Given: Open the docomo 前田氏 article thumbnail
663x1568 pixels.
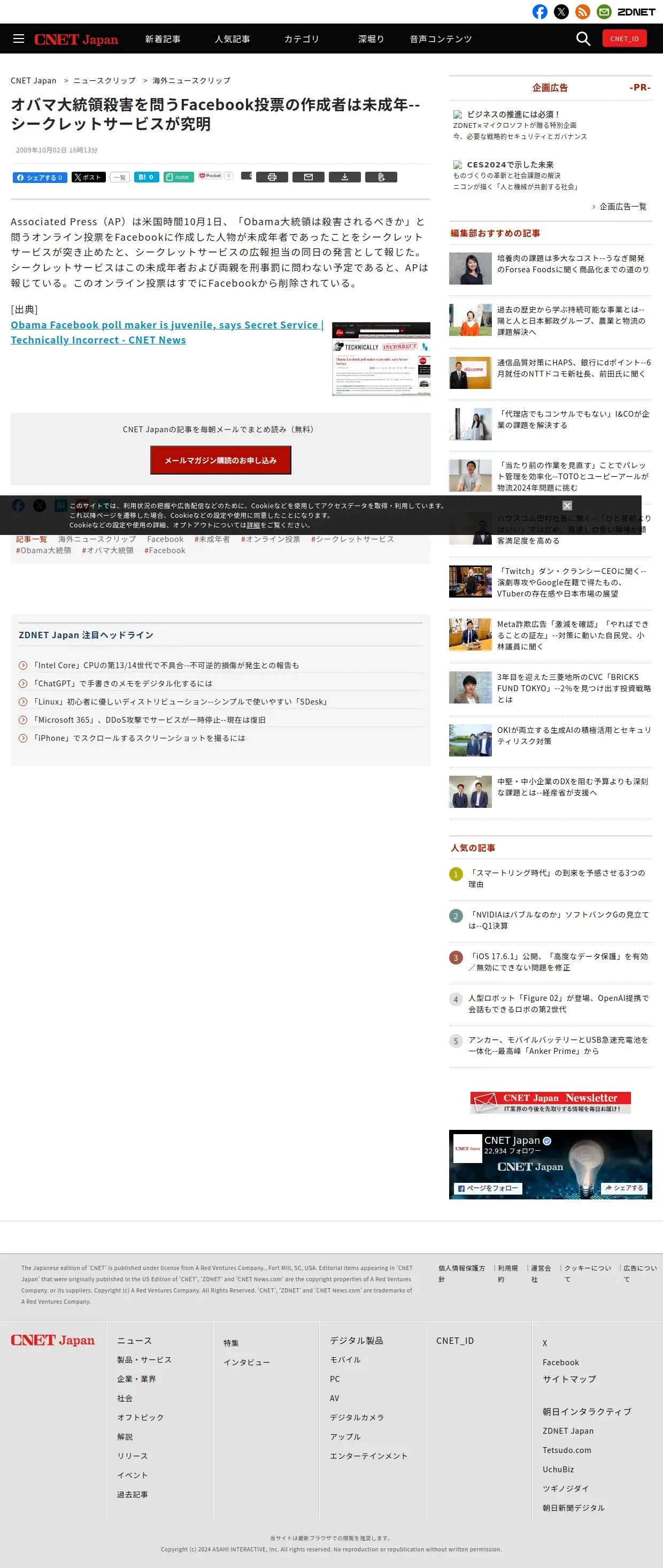Looking at the screenshot, I should point(470,372).
